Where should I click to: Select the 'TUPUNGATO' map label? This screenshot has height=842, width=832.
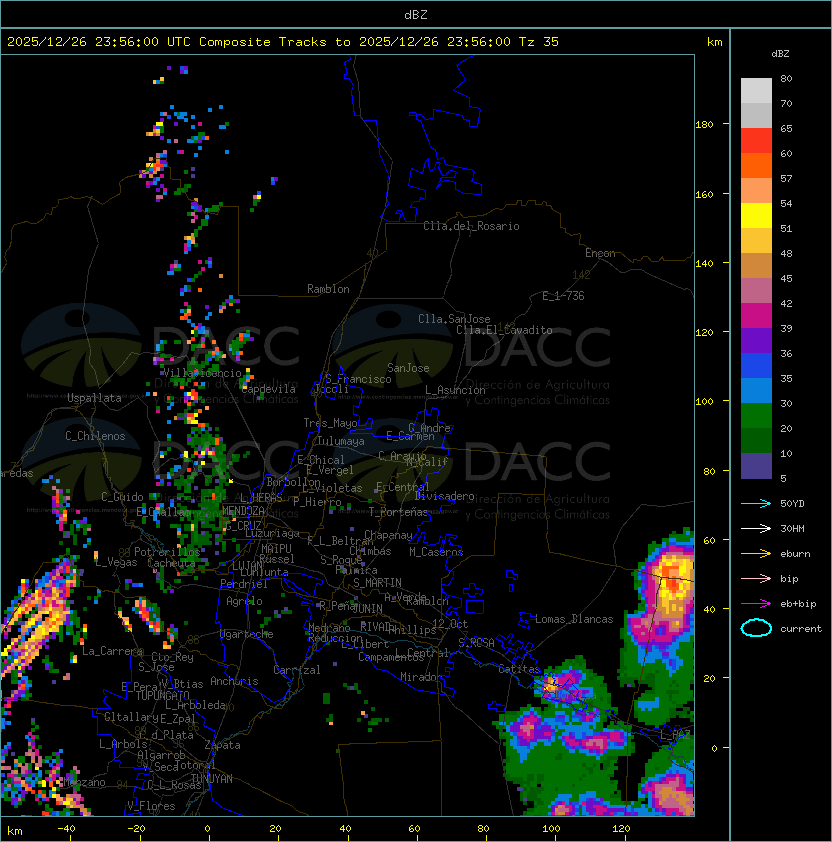(x=163, y=696)
